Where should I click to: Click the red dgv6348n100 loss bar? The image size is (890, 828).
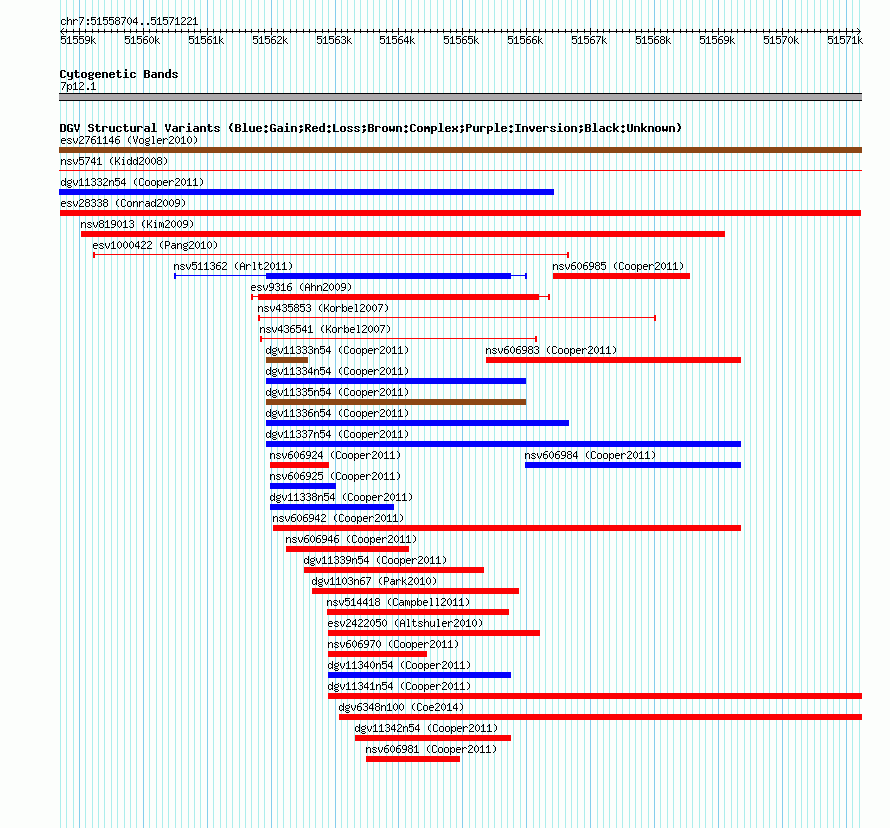click(601, 717)
